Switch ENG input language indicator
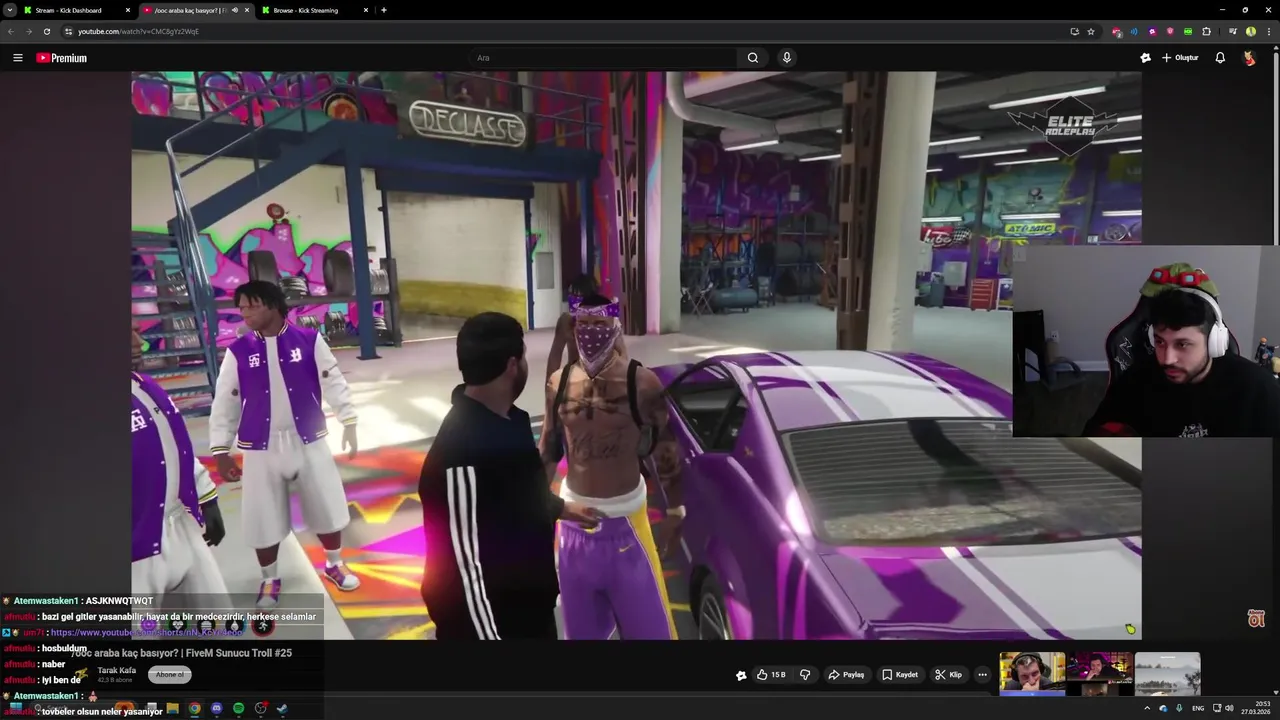 pos(1198,708)
